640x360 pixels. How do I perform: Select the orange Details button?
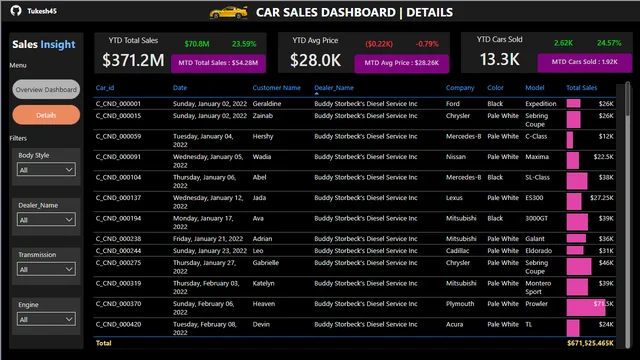[46, 115]
